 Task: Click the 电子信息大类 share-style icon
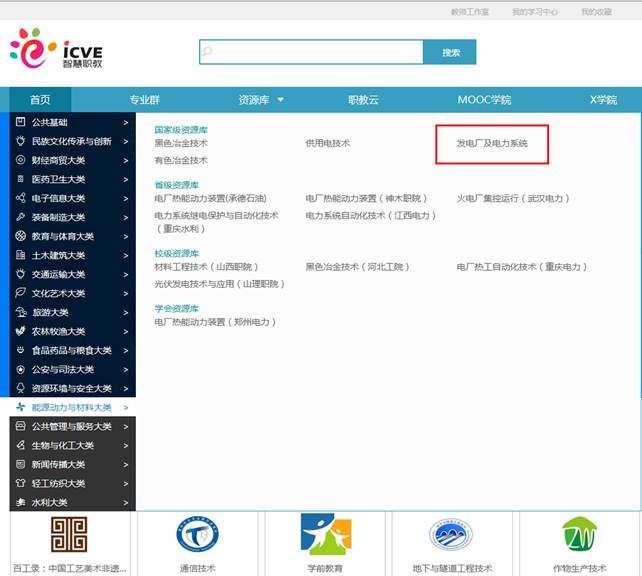[20, 198]
